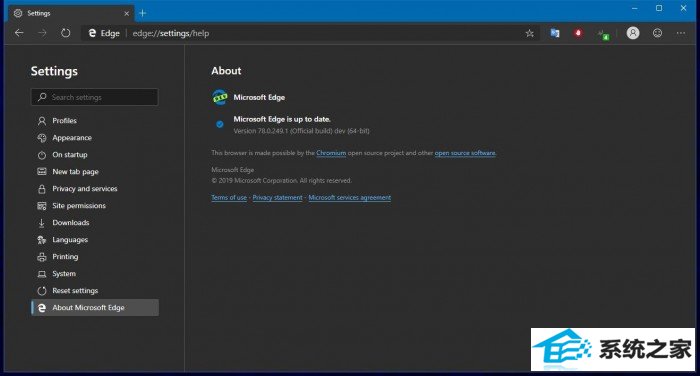
Task: Click the back navigation arrow
Action: point(19,33)
